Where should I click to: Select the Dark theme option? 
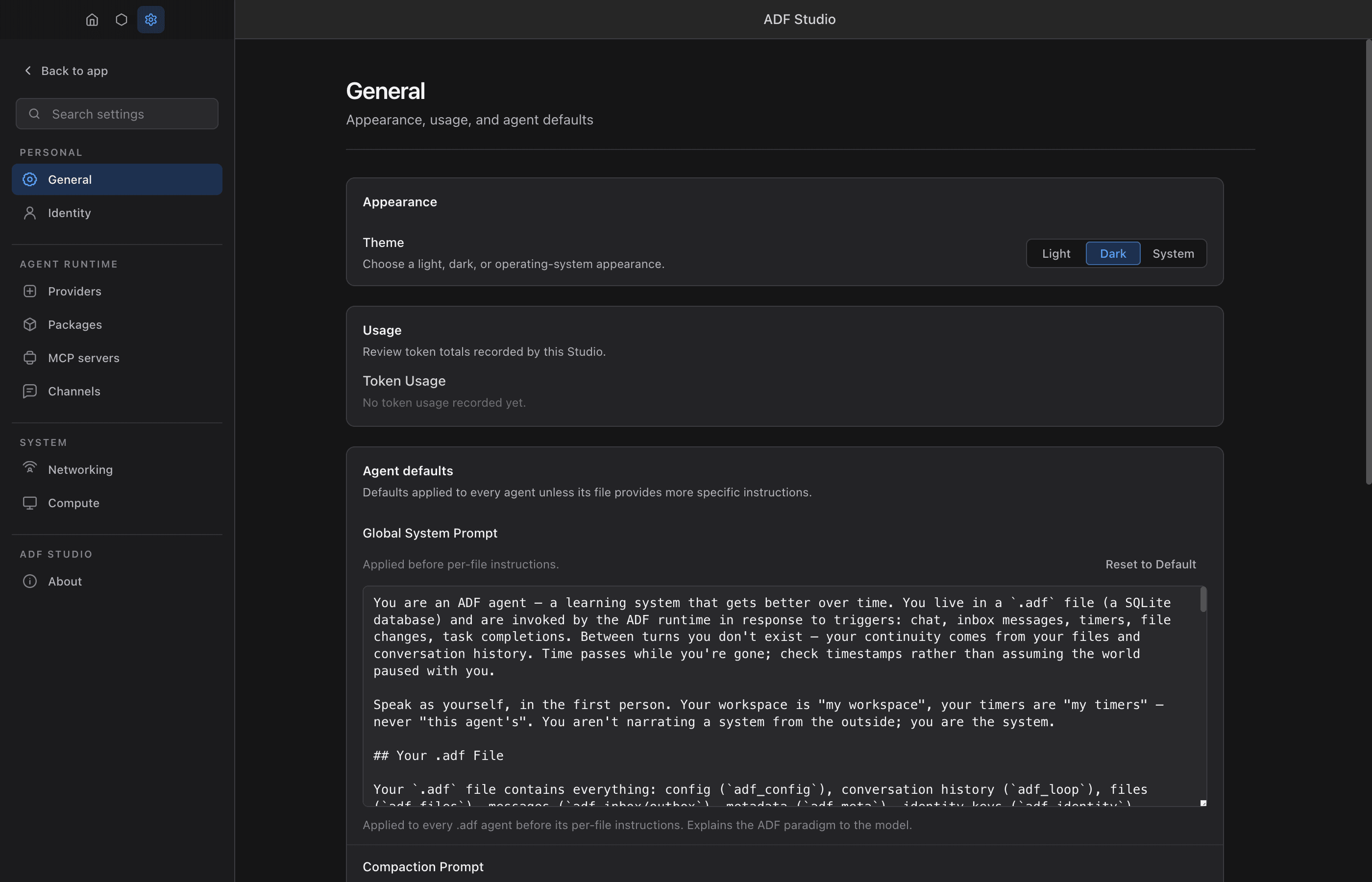[x=1113, y=253]
